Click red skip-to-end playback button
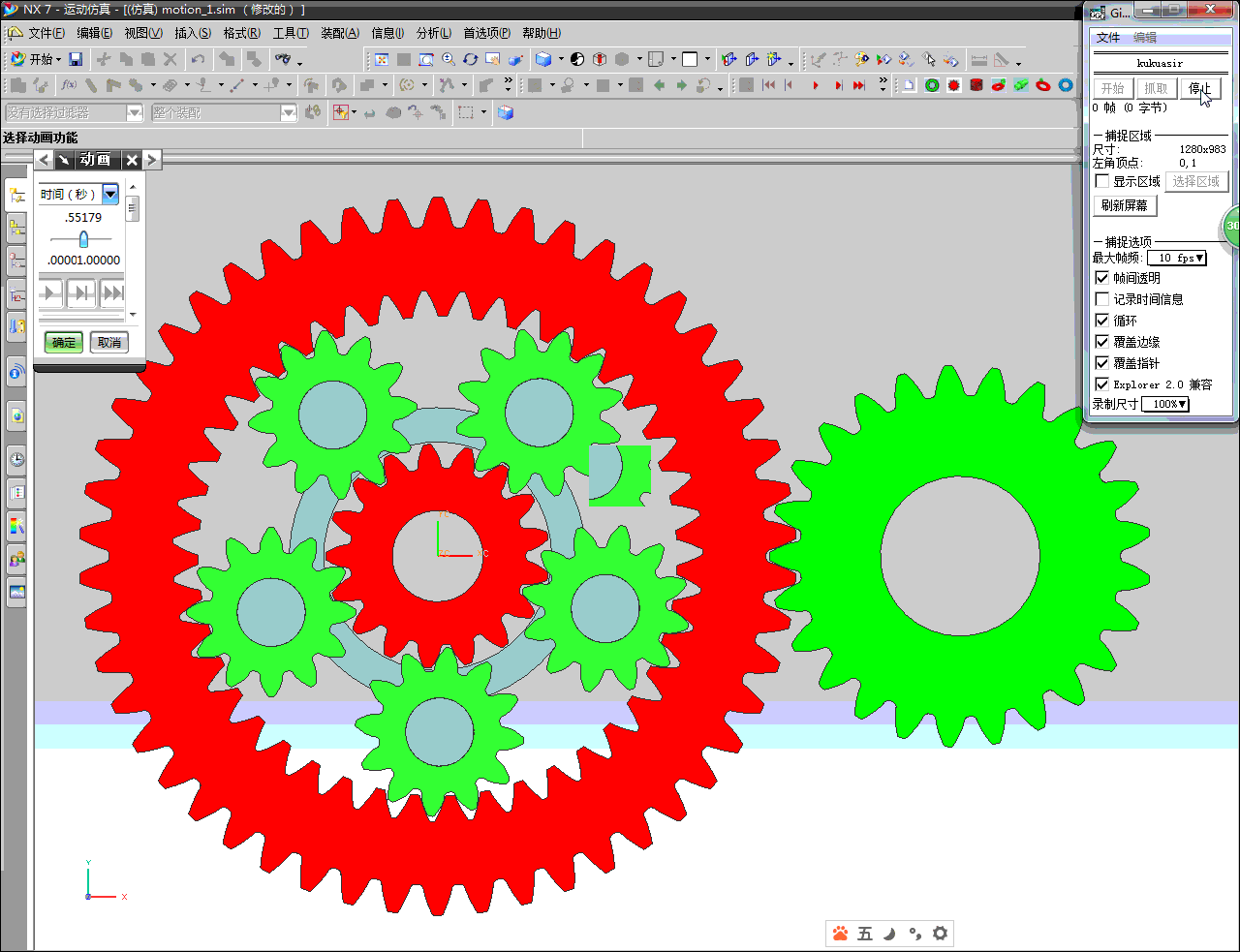This screenshot has height=952, width=1240. pos(859,85)
